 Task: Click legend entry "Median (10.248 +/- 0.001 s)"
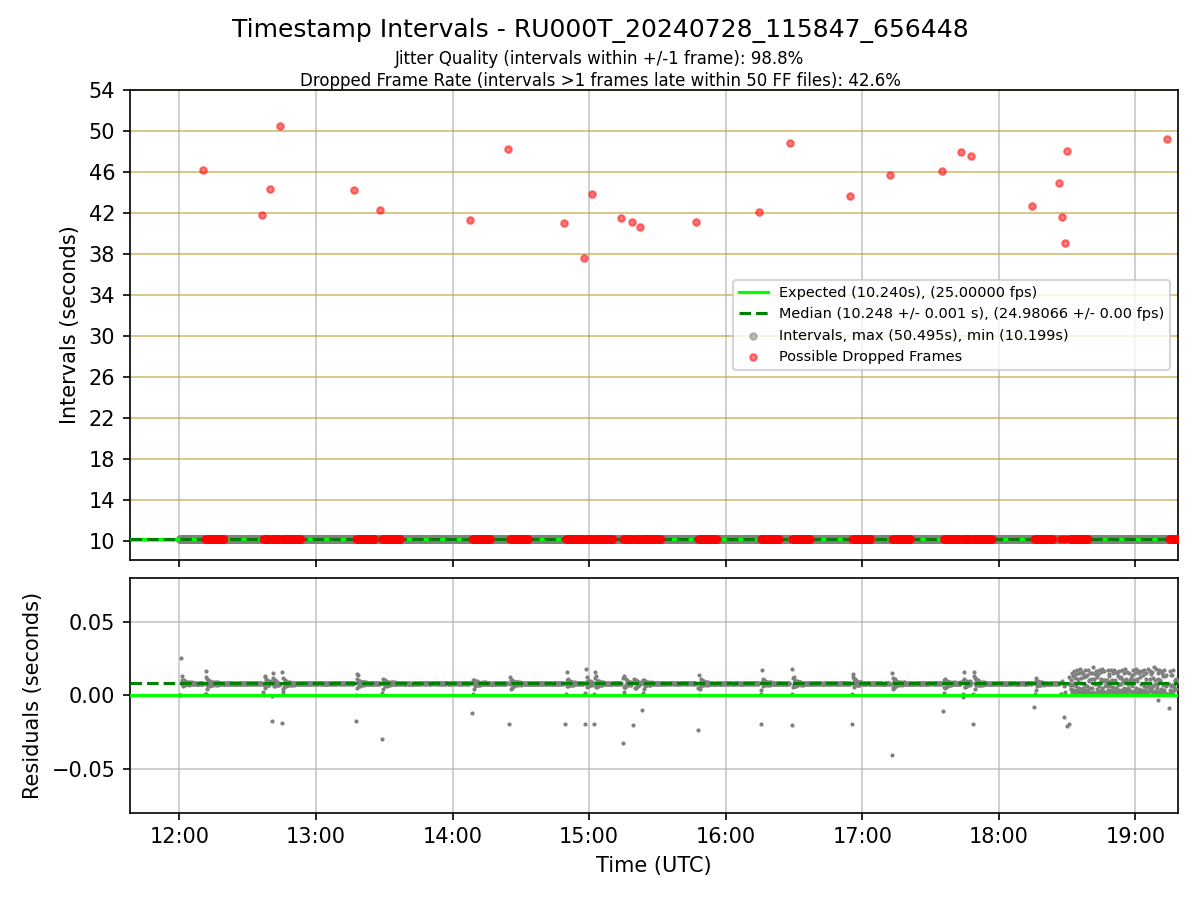click(971, 313)
